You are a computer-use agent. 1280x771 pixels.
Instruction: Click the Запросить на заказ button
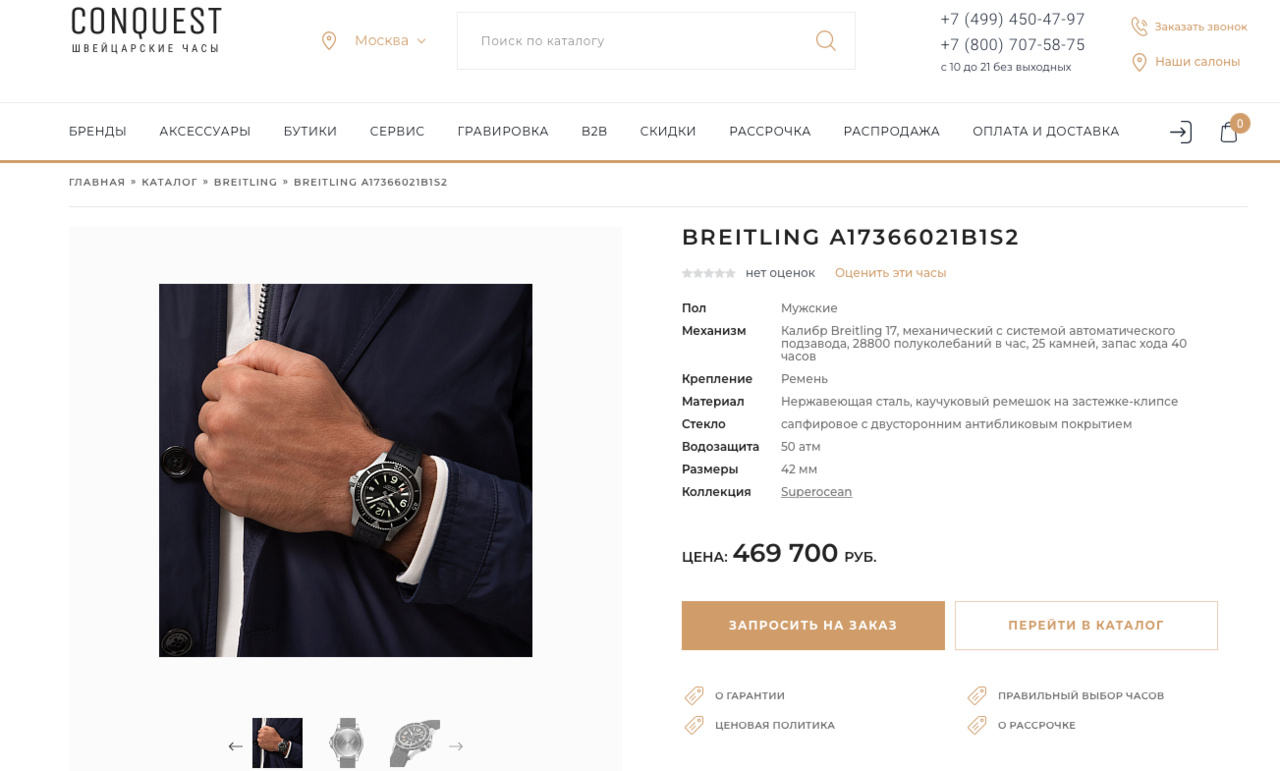[813, 625]
